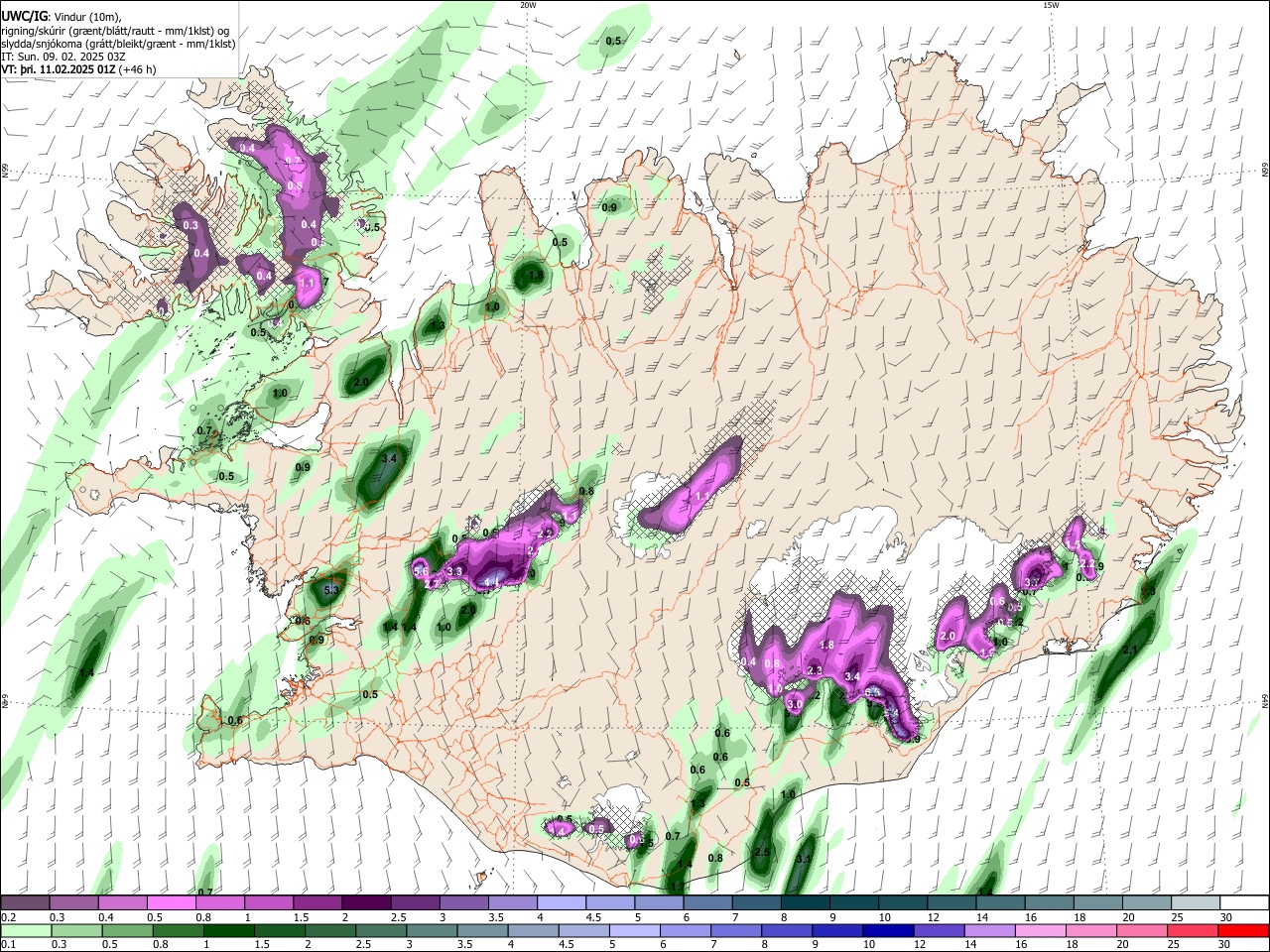Image resolution: width=1270 pixels, height=952 pixels.
Task: Click the '20W' longitude label
Action: 529,5
